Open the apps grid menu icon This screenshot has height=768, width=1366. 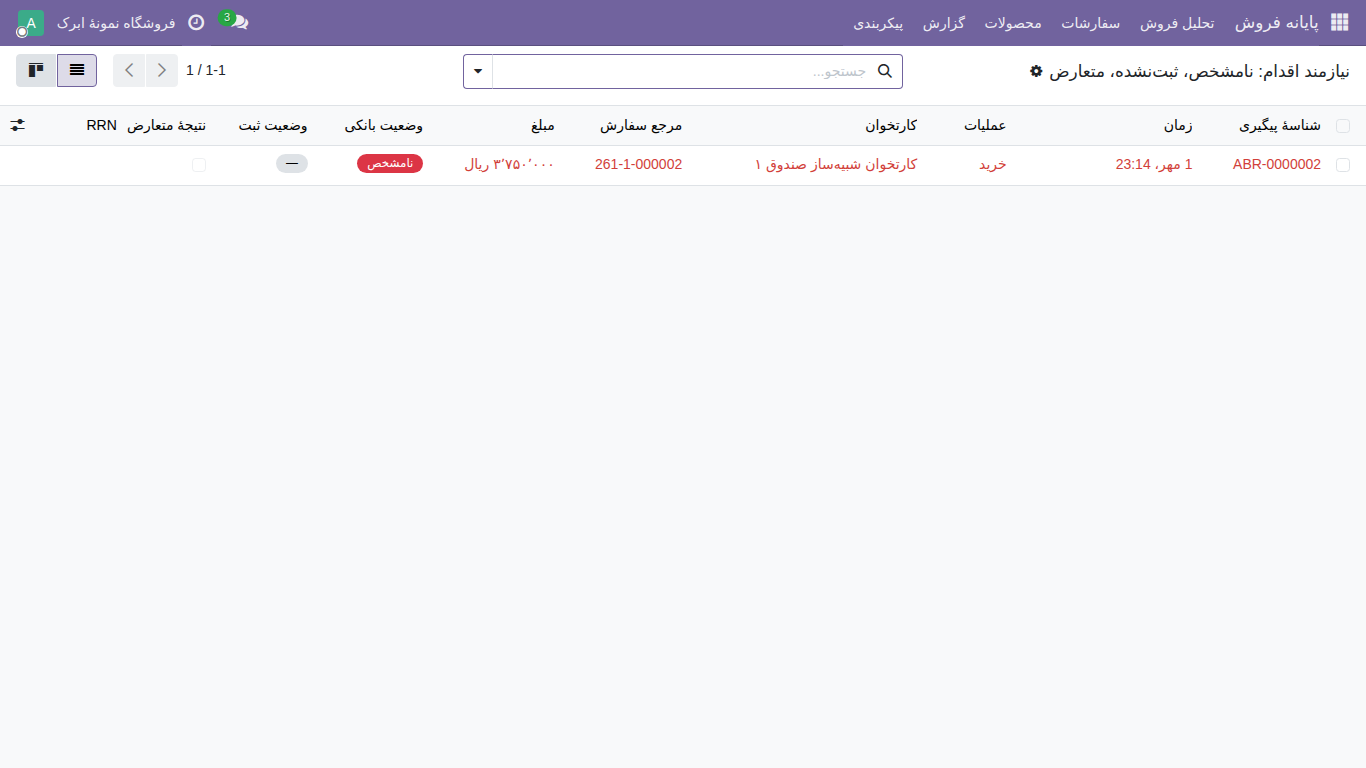(1339, 22)
